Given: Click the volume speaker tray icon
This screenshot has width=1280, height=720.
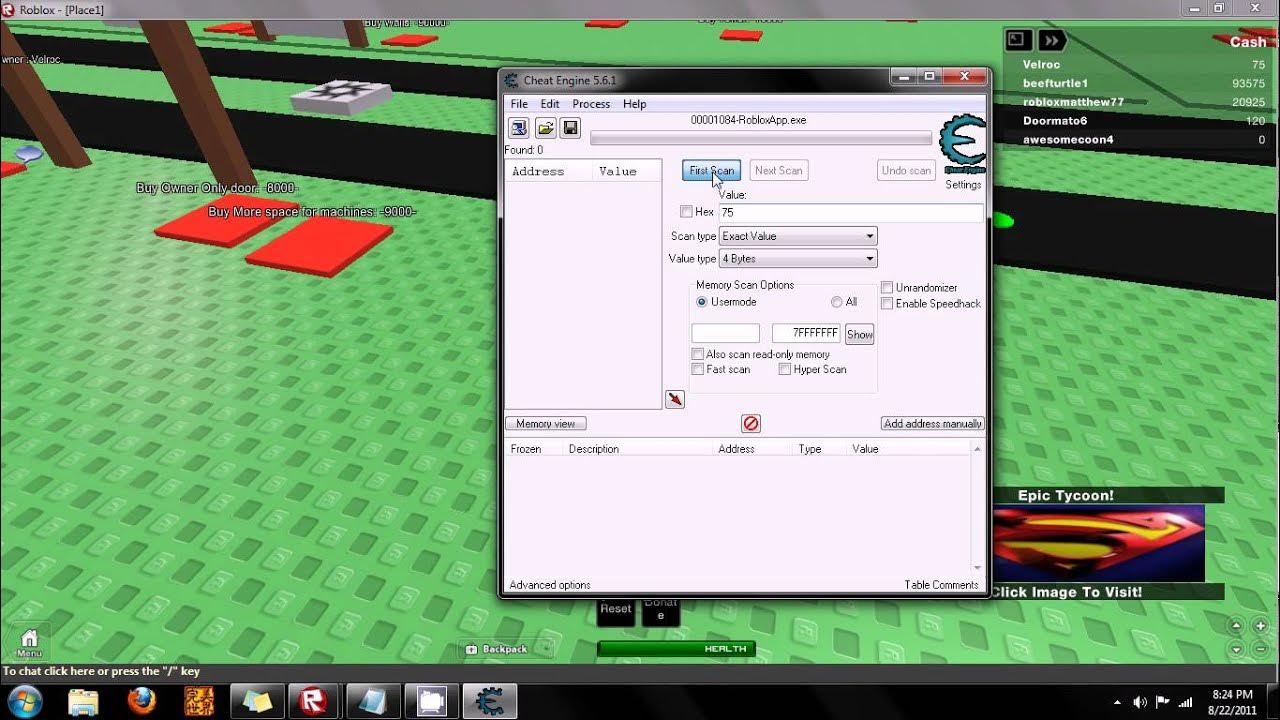Looking at the screenshot, I should [x=1139, y=702].
